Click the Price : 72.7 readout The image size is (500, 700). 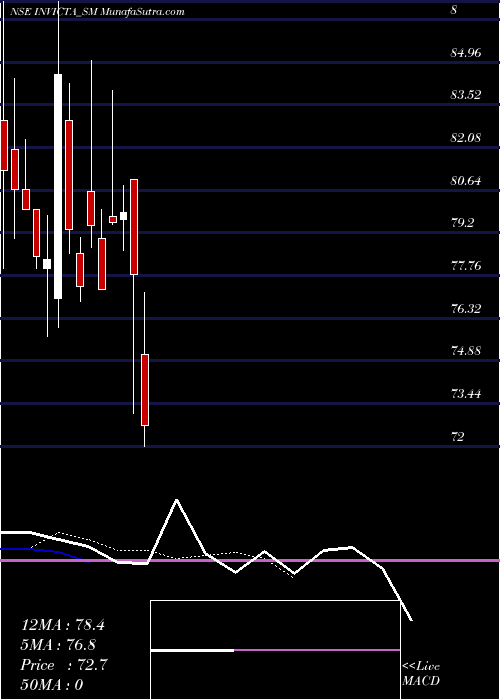tap(64, 665)
